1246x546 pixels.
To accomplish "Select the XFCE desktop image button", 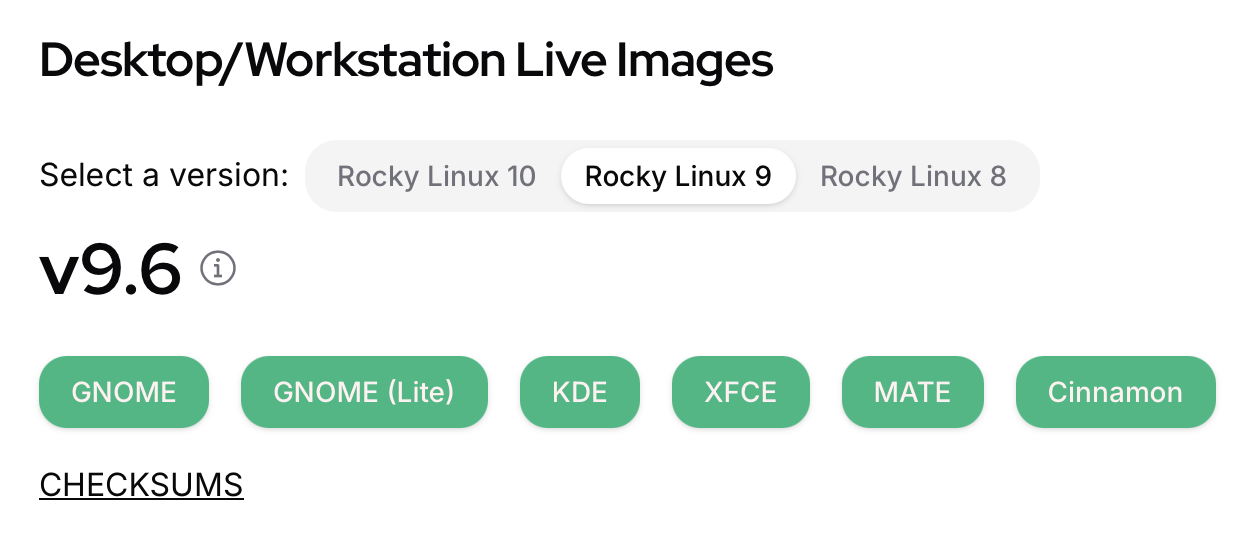I will tap(741, 392).
